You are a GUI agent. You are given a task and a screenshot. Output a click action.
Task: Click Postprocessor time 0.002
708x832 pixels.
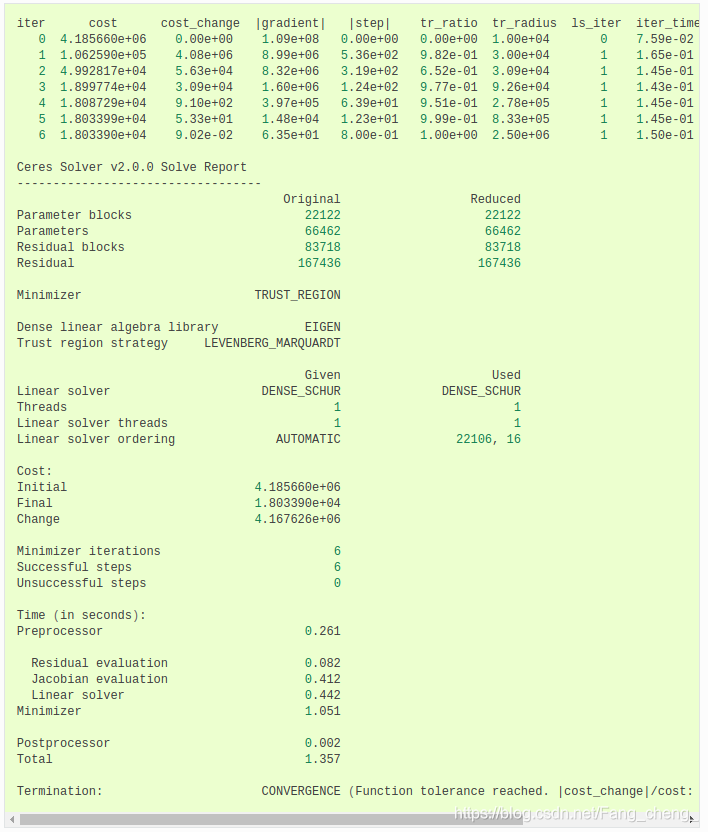tap(323, 743)
